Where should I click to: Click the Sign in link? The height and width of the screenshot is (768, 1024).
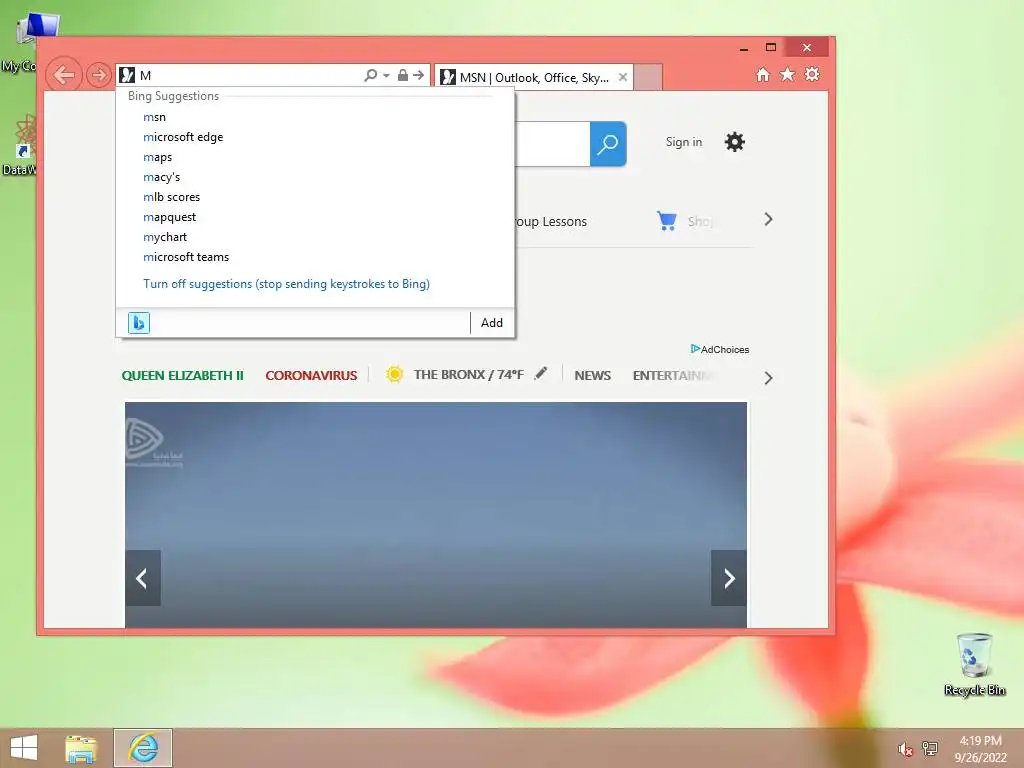pyautogui.click(x=684, y=142)
